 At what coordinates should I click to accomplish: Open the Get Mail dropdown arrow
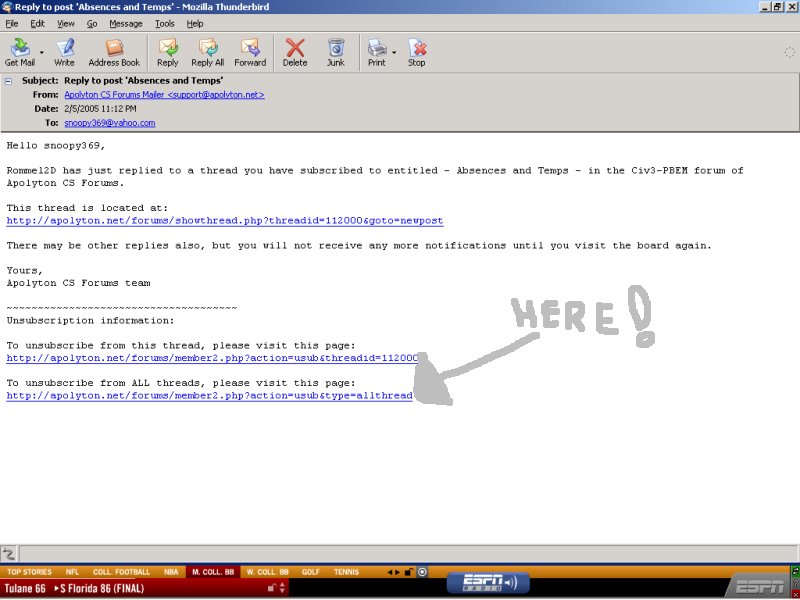(x=42, y=52)
